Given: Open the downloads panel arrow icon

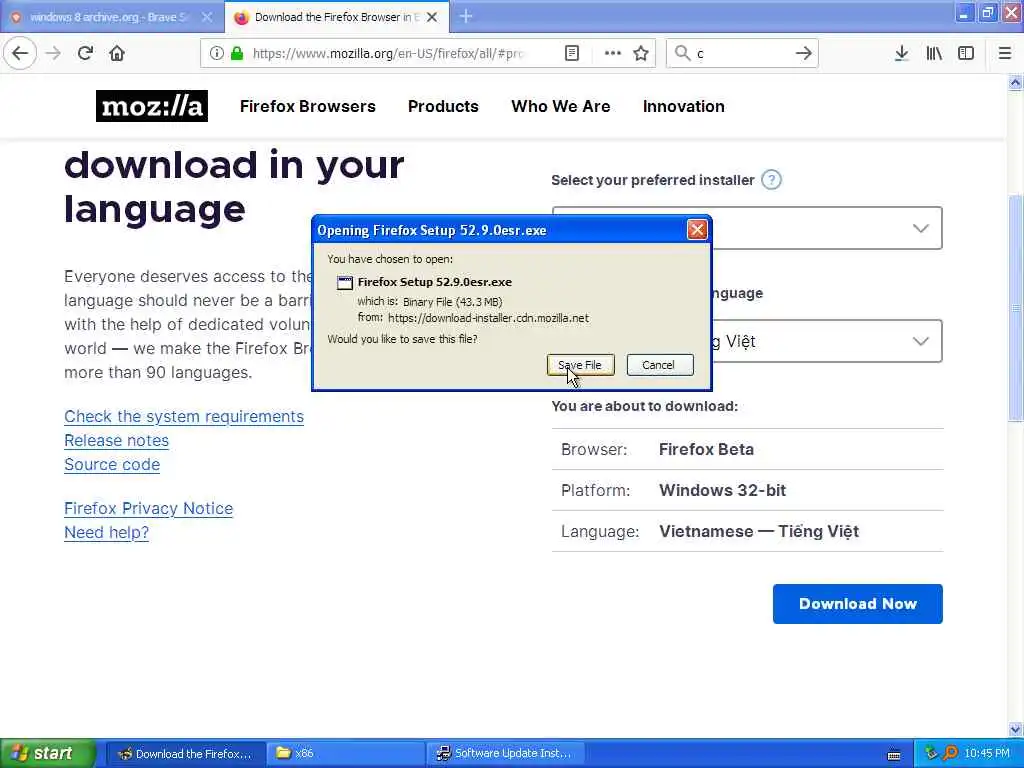Looking at the screenshot, I should (x=901, y=53).
